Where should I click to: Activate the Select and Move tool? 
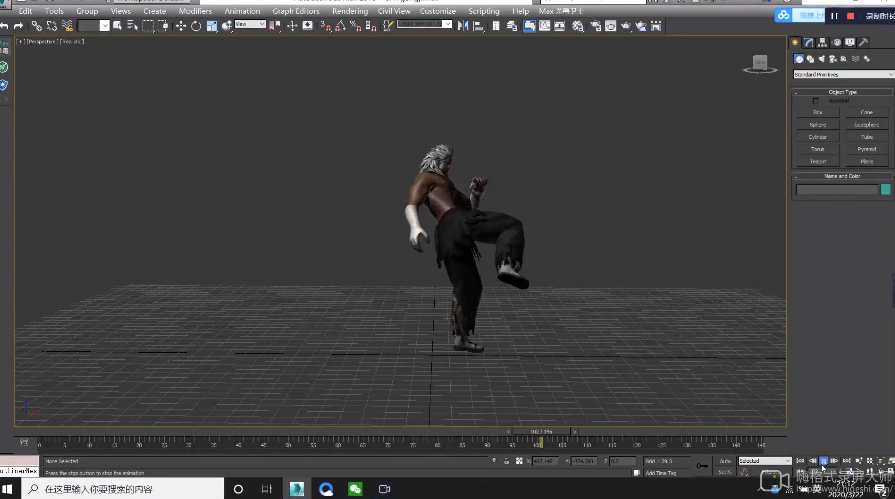coord(181,26)
